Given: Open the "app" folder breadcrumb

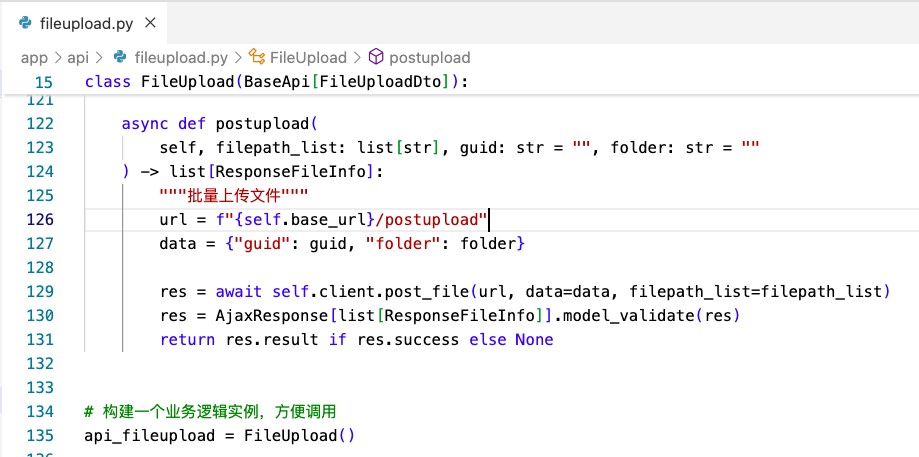Looking at the screenshot, I should [34, 57].
